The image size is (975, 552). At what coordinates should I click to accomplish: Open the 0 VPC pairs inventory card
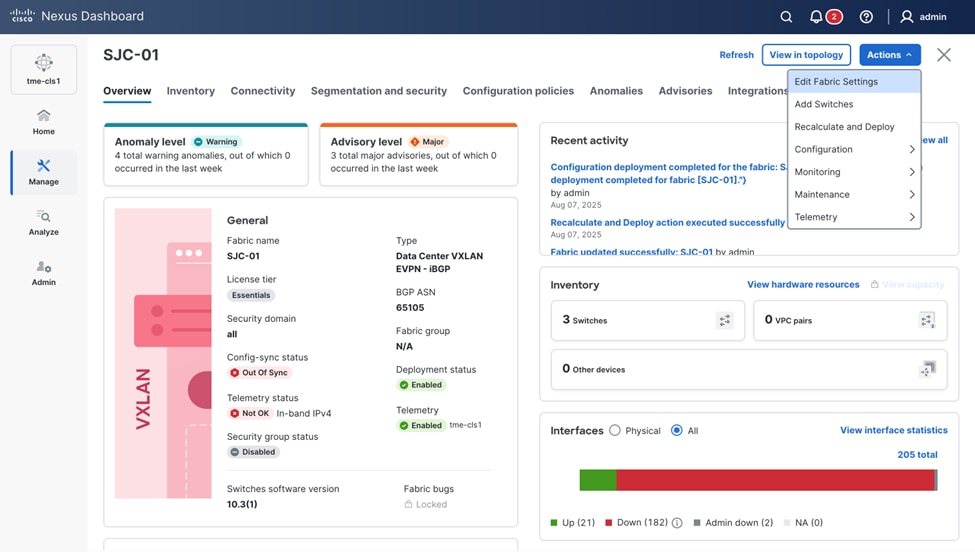click(850, 320)
